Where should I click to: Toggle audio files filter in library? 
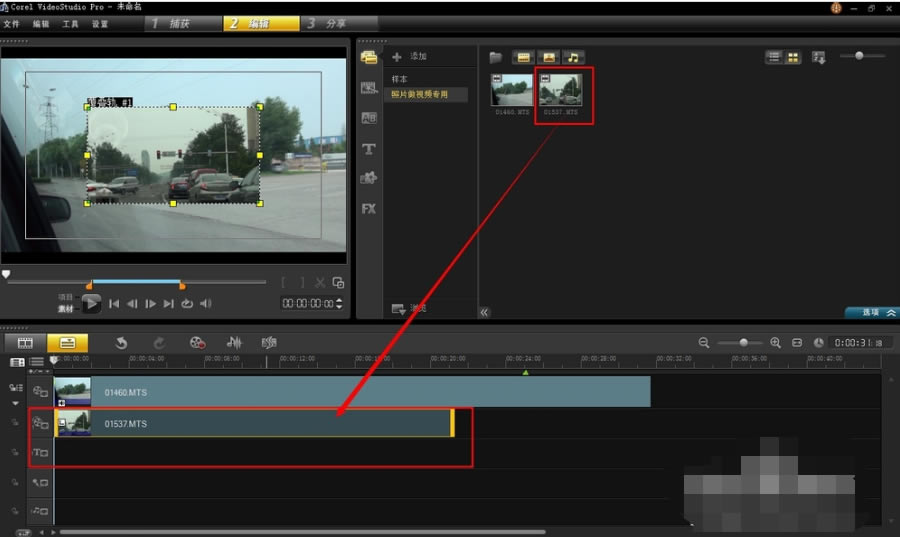pyautogui.click(x=573, y=57)
